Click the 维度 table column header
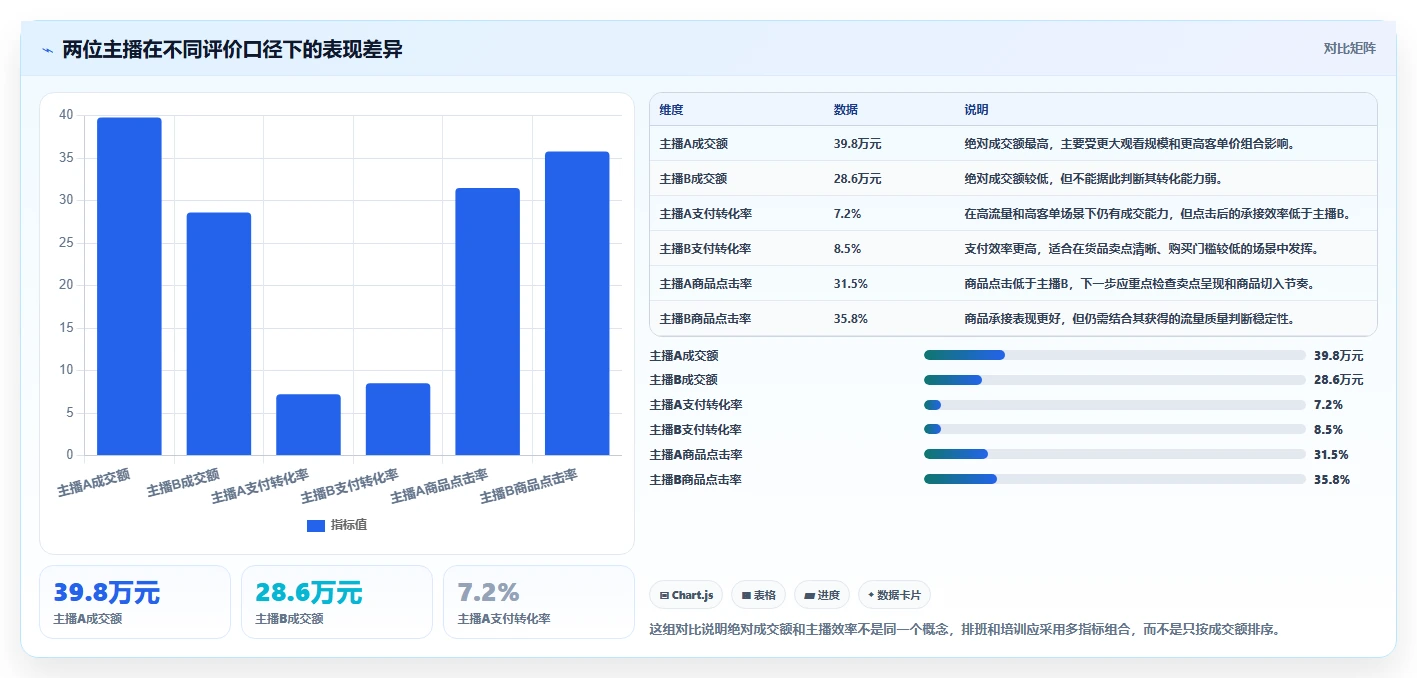Screen dimensions: 1417x678 (671, 110)
